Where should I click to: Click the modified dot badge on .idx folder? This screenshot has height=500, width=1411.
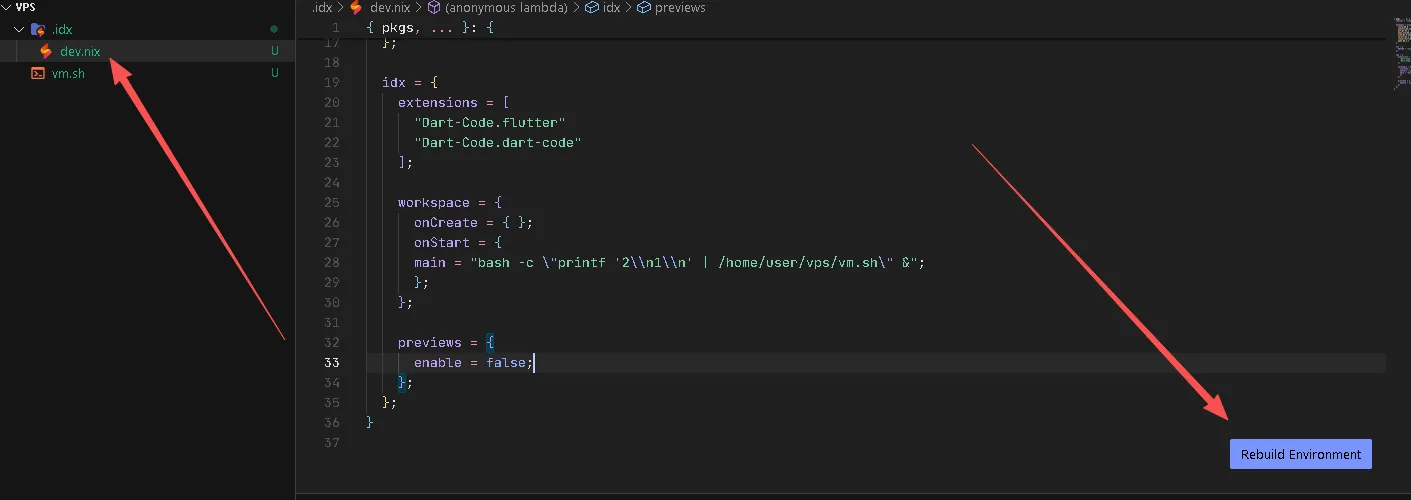274,30
